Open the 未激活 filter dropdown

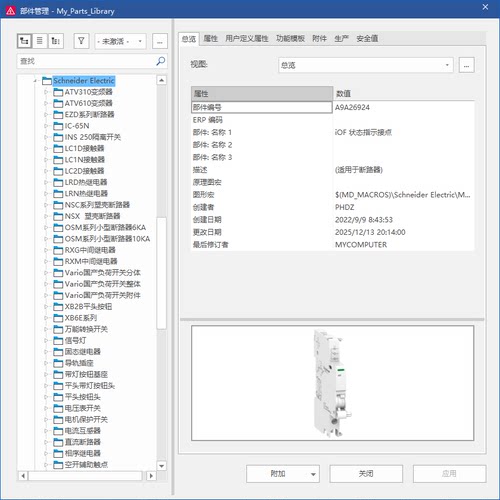tap(120, 42)
